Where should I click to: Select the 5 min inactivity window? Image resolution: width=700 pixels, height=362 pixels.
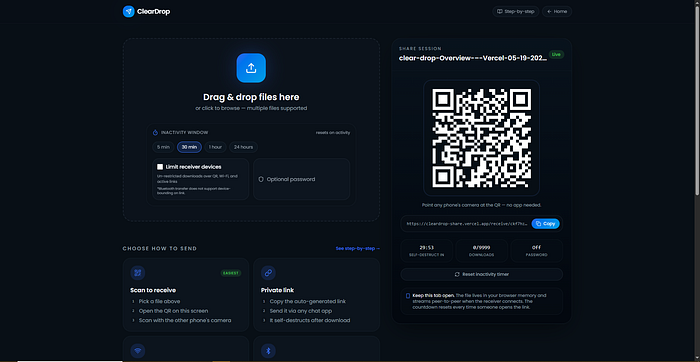[x=163, y=147]
